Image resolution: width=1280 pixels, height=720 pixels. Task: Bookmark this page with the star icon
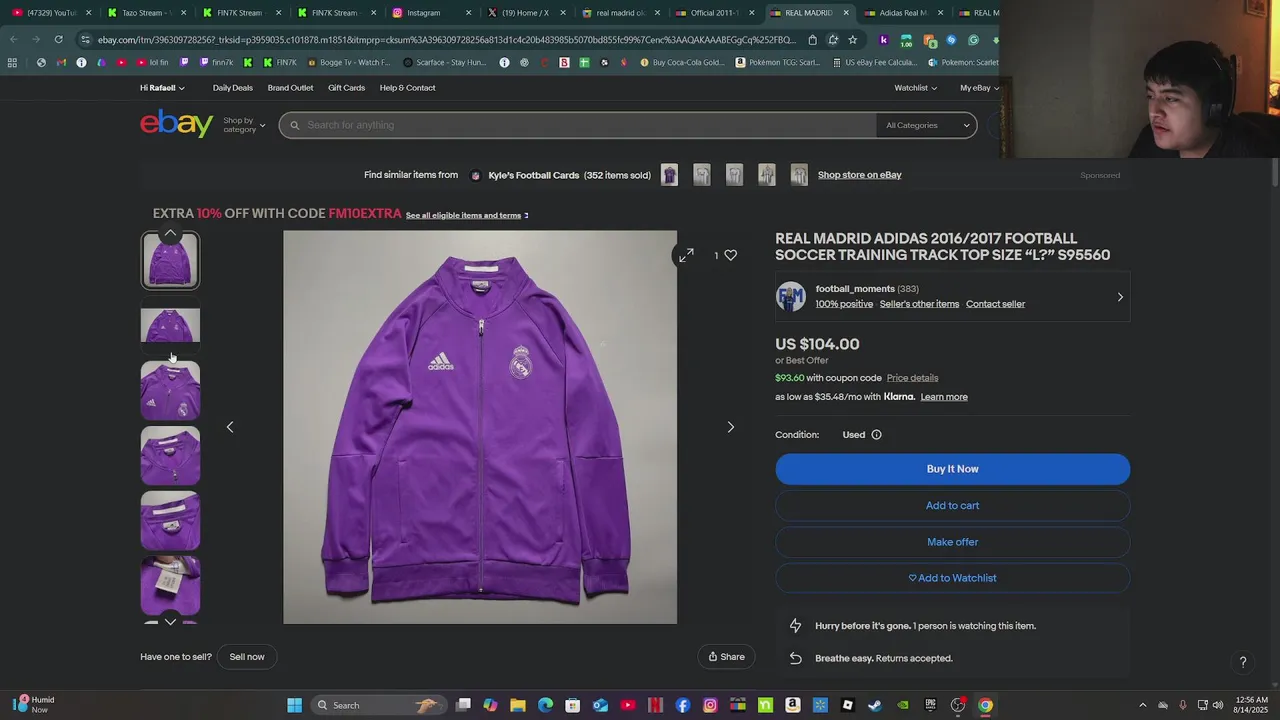point(852,40)
